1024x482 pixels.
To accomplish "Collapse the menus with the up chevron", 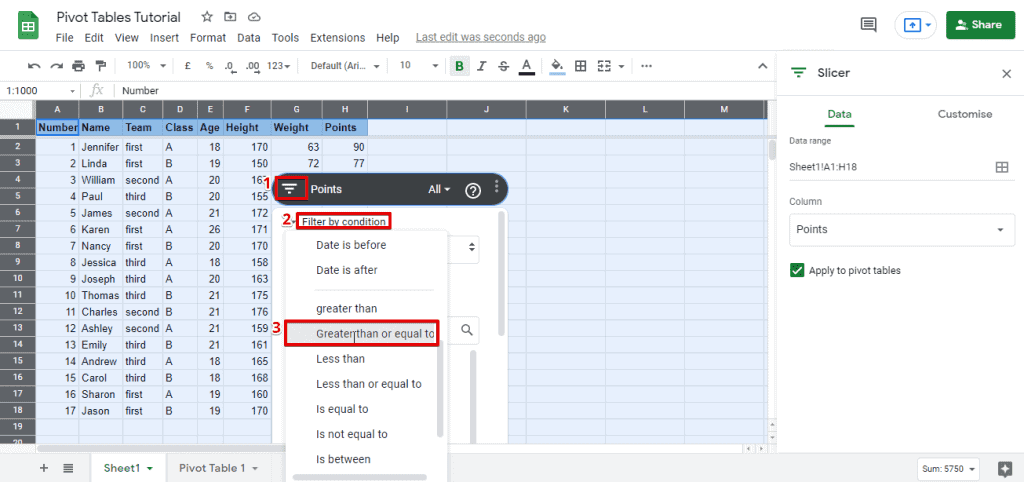I will (x=762, y=66).
